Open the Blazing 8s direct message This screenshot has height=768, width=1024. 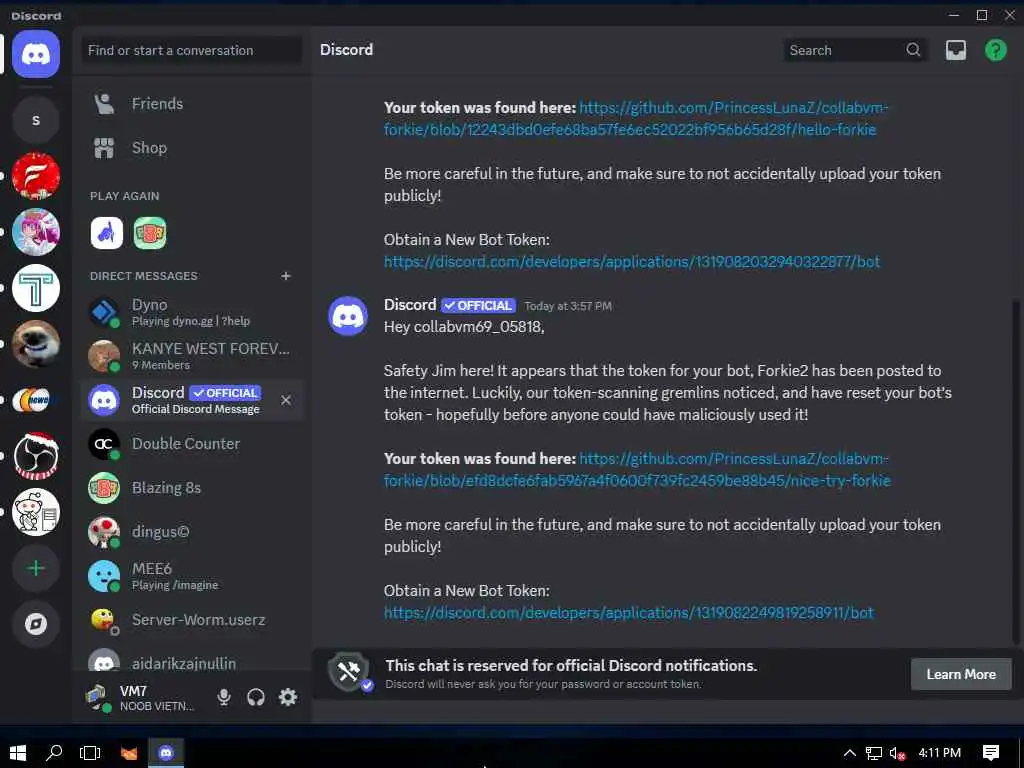191,488
